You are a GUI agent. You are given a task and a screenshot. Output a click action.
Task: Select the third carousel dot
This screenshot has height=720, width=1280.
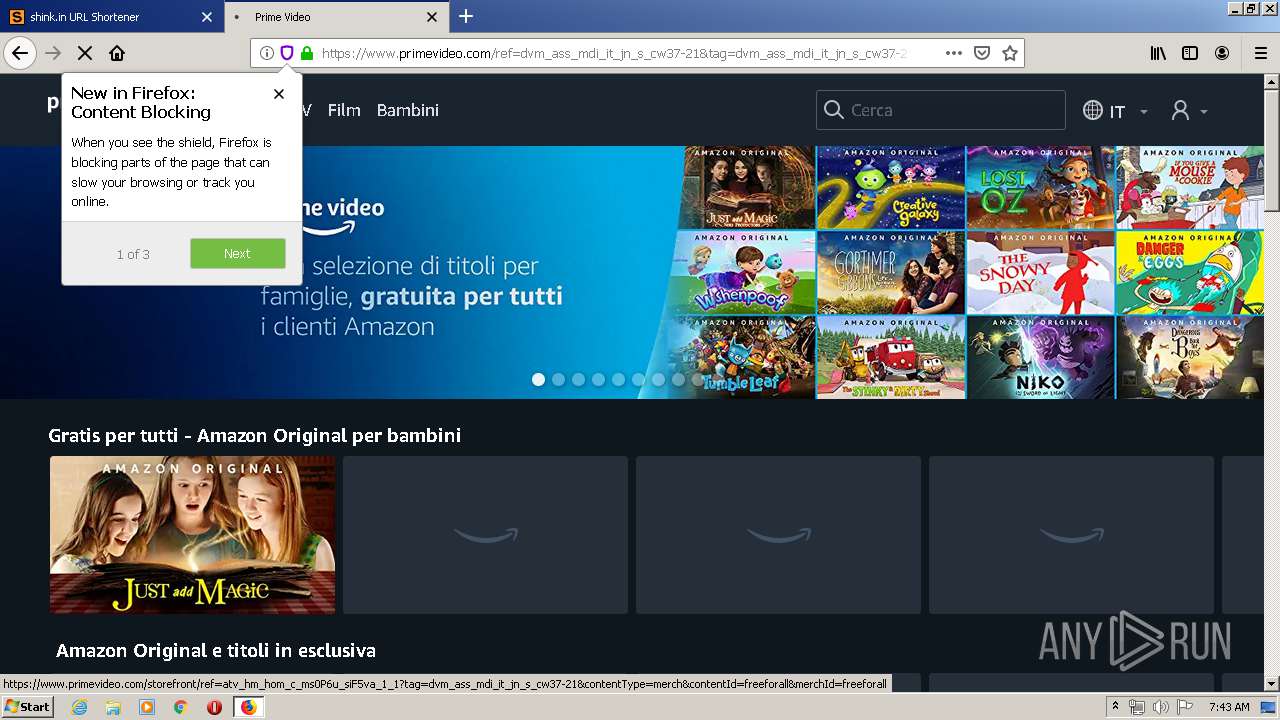(579, 379)
